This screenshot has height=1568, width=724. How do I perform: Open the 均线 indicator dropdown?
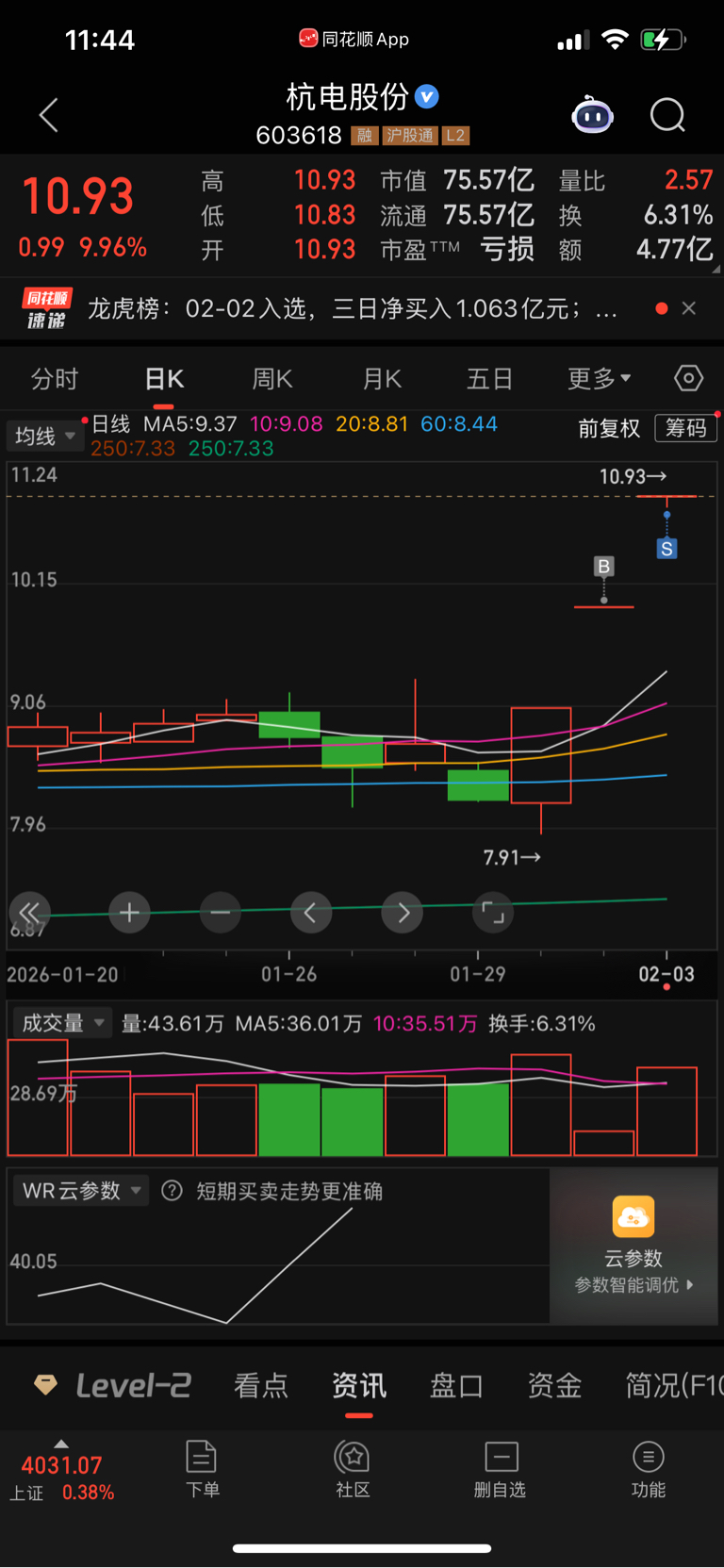(x=44, y=436)
